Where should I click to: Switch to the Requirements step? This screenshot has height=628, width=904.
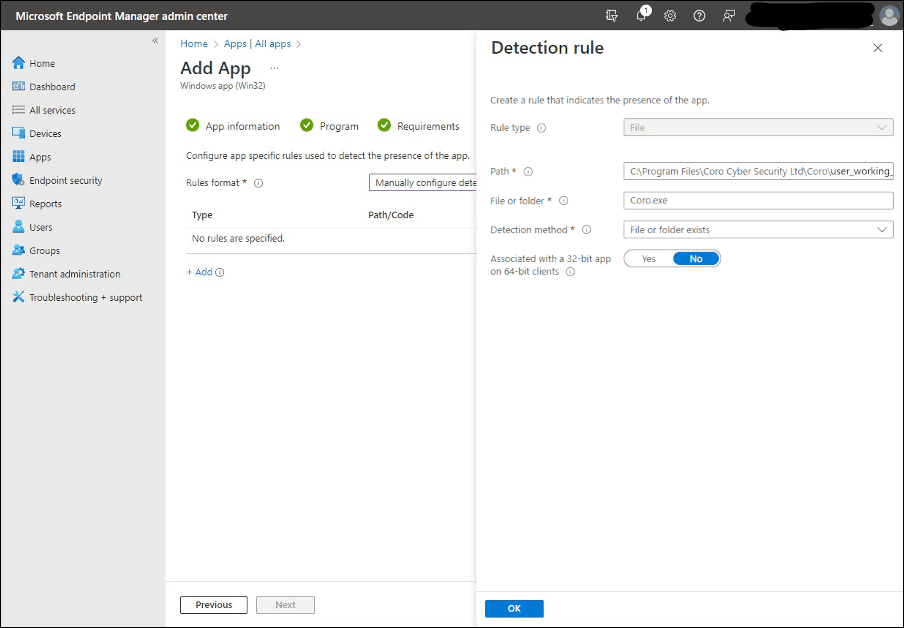point(419,126)
